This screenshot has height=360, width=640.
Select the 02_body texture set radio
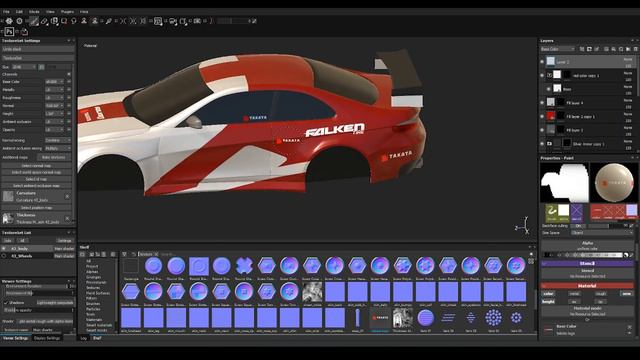4,249
